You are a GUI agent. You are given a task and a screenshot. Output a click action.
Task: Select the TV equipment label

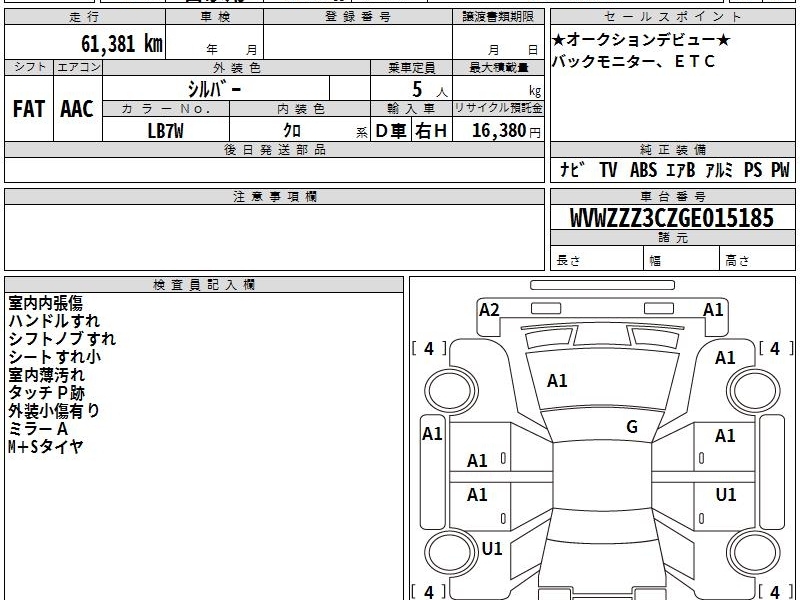(x=608, y=170)
